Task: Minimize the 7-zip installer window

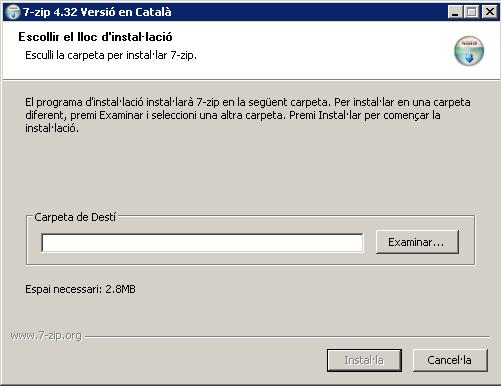Action: [x=455, y=12]
